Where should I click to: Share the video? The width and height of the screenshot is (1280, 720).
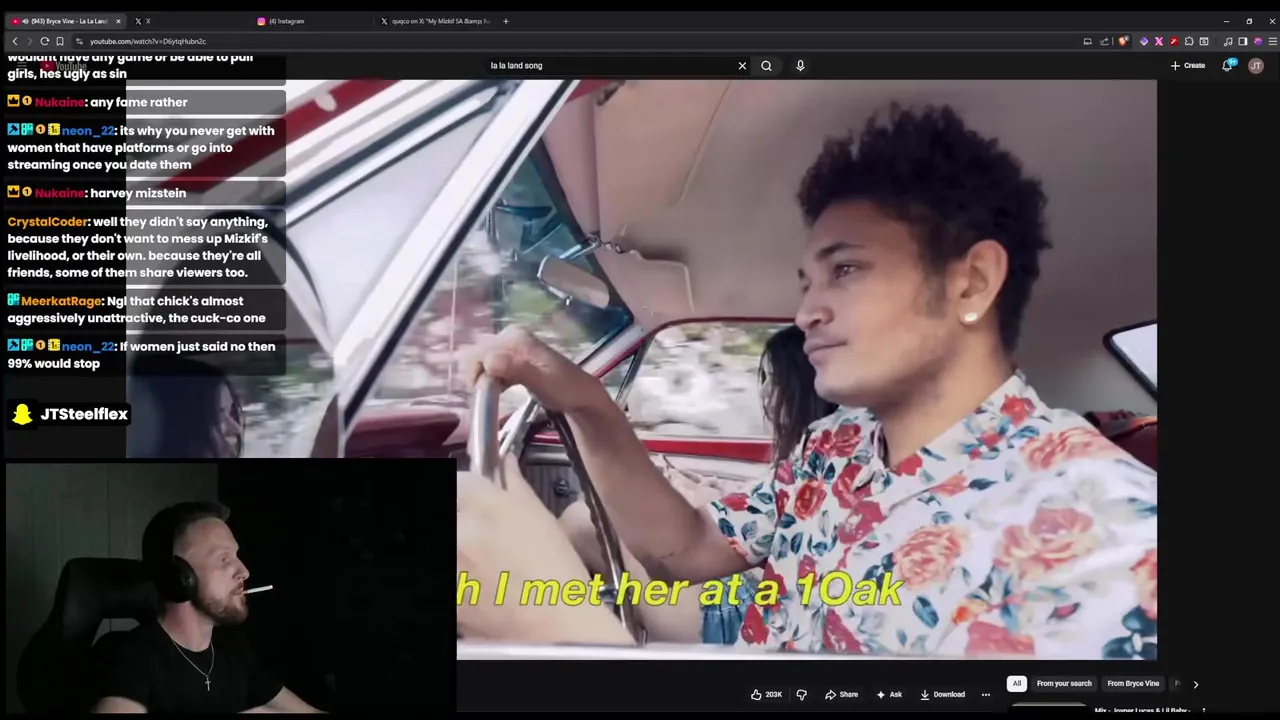pos(842,694)
